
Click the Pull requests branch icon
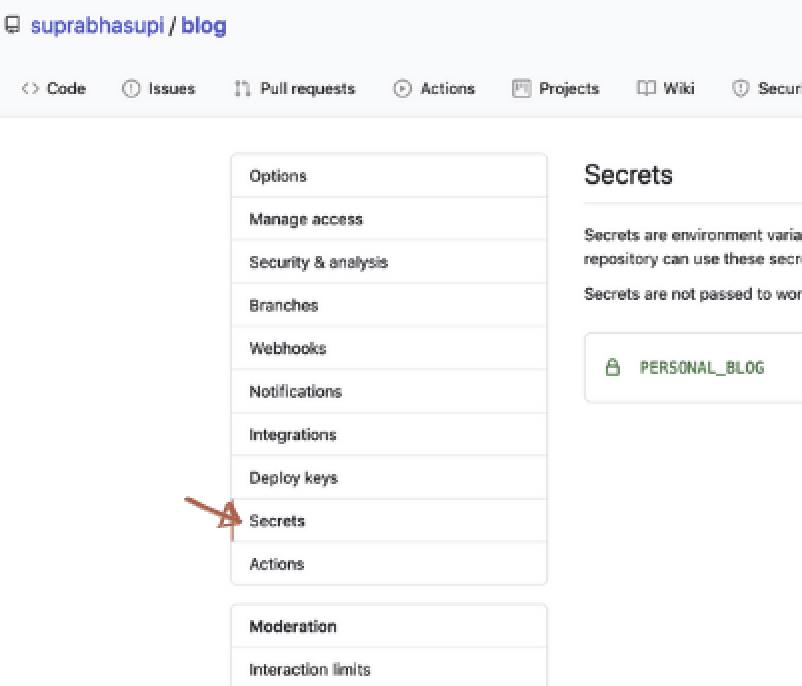242,88
